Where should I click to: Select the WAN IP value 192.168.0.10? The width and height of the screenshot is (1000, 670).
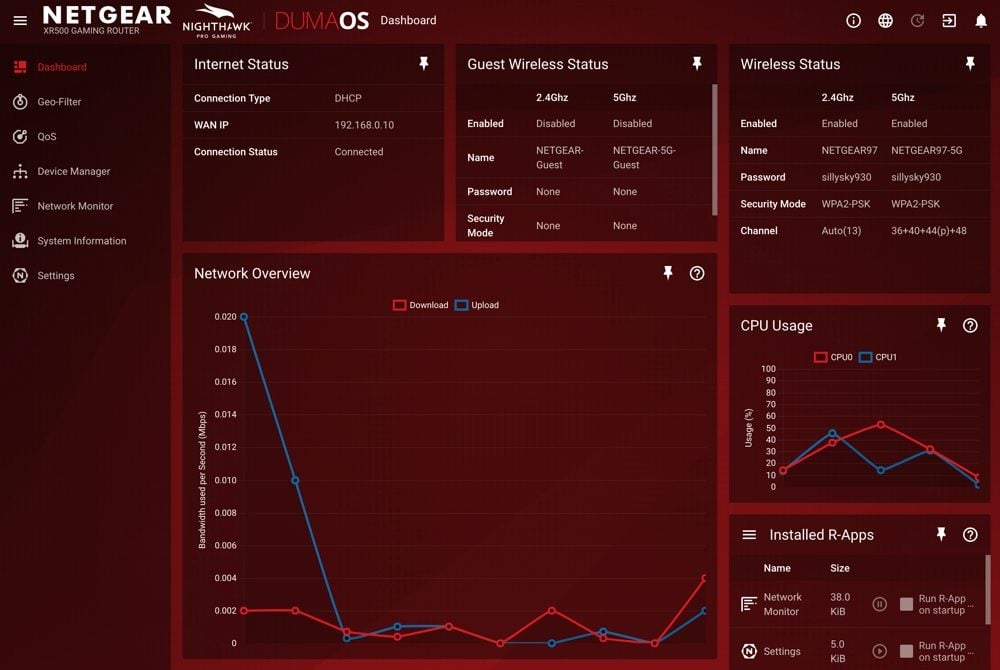364,125
